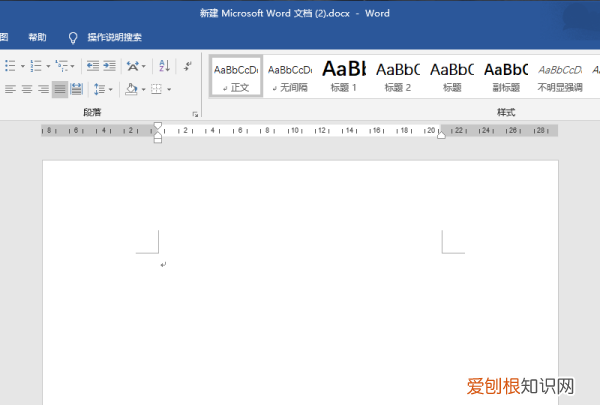This screenshot has height=405, width=600.
Task: Open multilevel list dropdown arrow
Action: point(72,66)
